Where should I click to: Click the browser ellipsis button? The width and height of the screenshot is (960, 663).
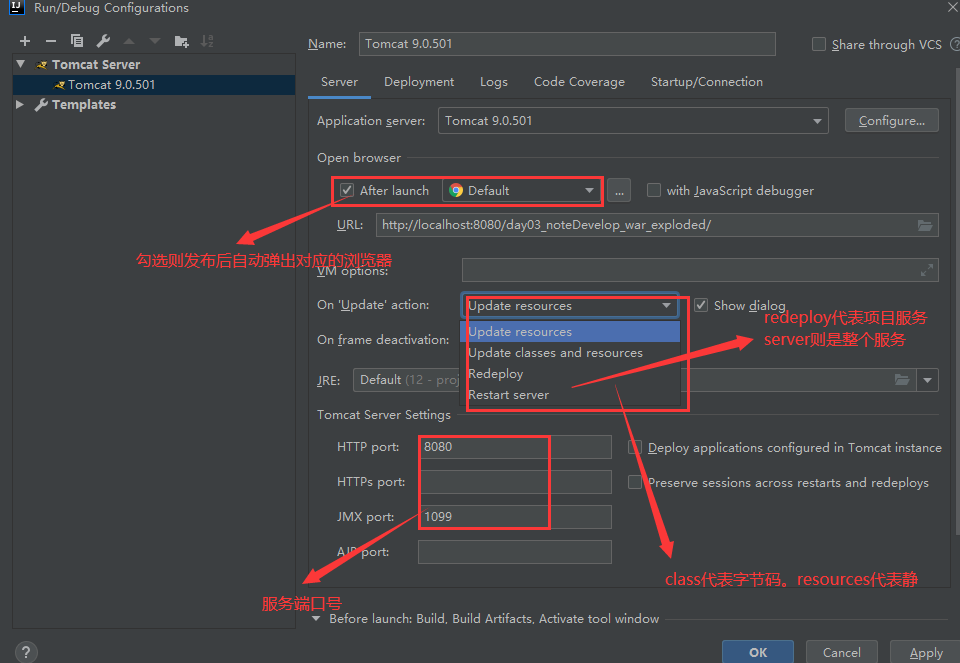point(619,191)
